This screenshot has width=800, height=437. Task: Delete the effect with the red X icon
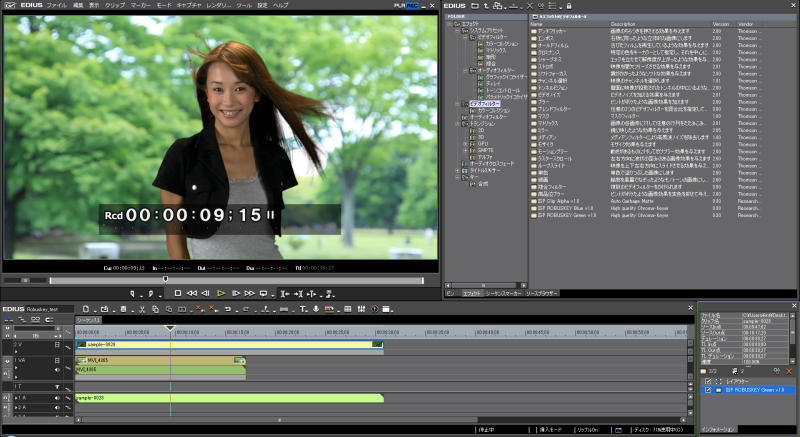click(789, 371)
